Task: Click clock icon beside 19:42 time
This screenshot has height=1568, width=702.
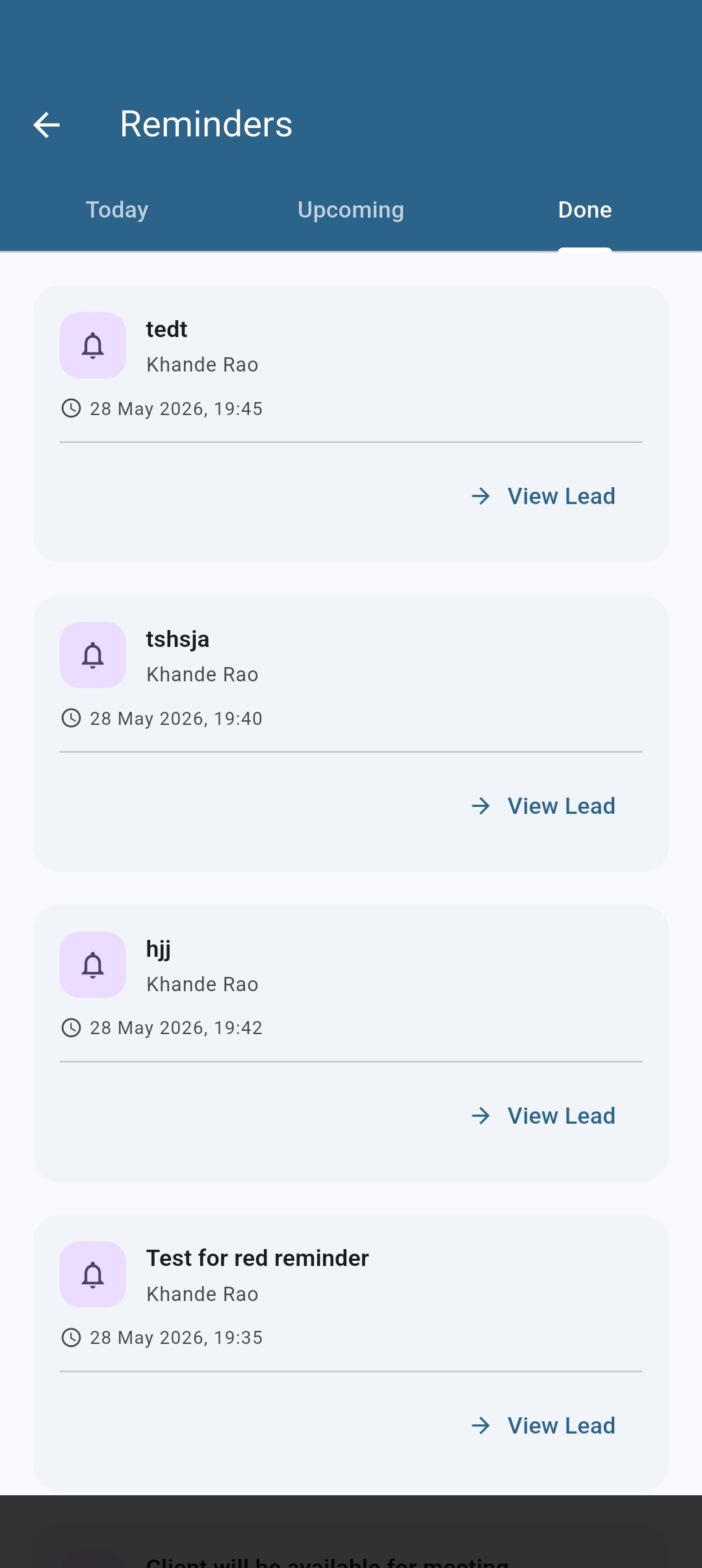Action: [71, 1028]
